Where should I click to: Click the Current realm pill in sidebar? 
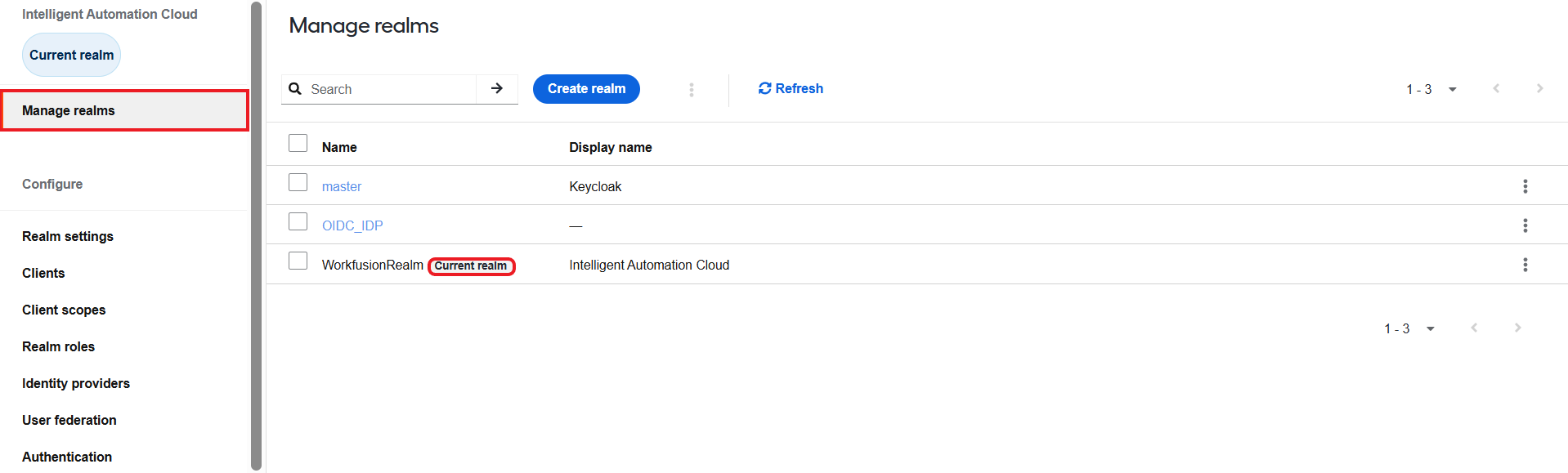(x=72, y=55)
